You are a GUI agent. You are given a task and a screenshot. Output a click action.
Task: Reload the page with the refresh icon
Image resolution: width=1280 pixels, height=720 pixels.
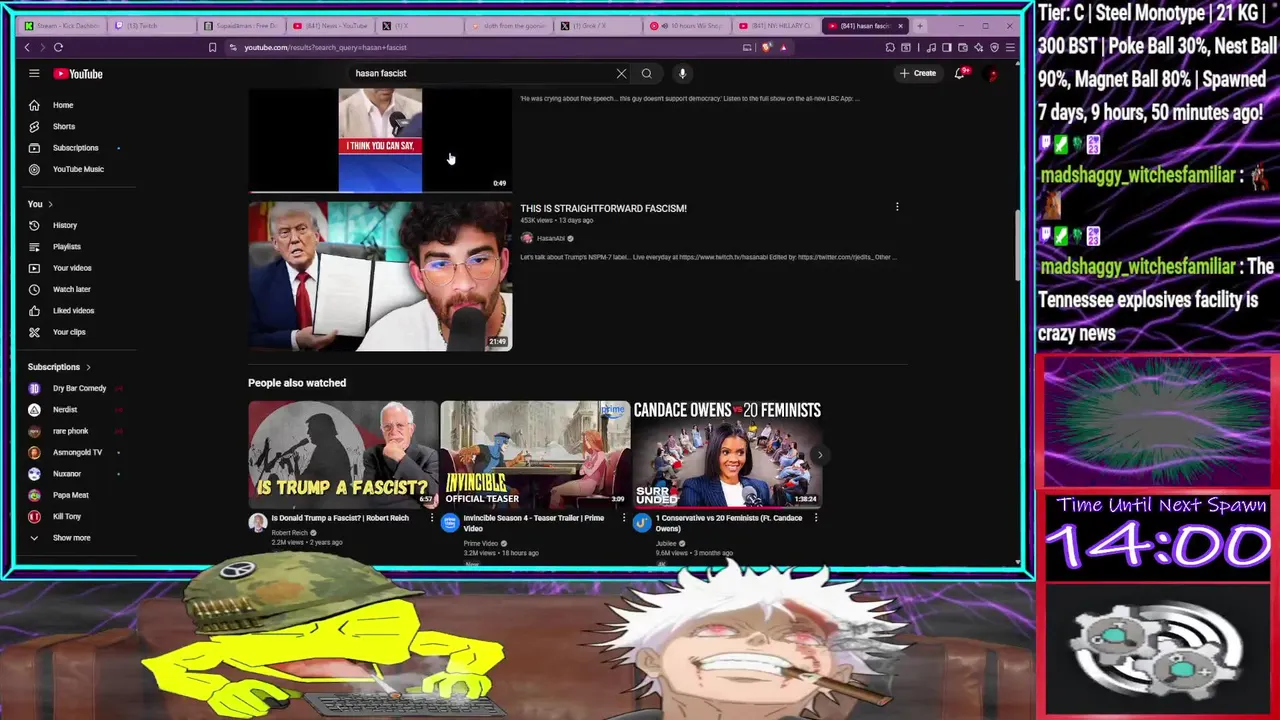58,47
